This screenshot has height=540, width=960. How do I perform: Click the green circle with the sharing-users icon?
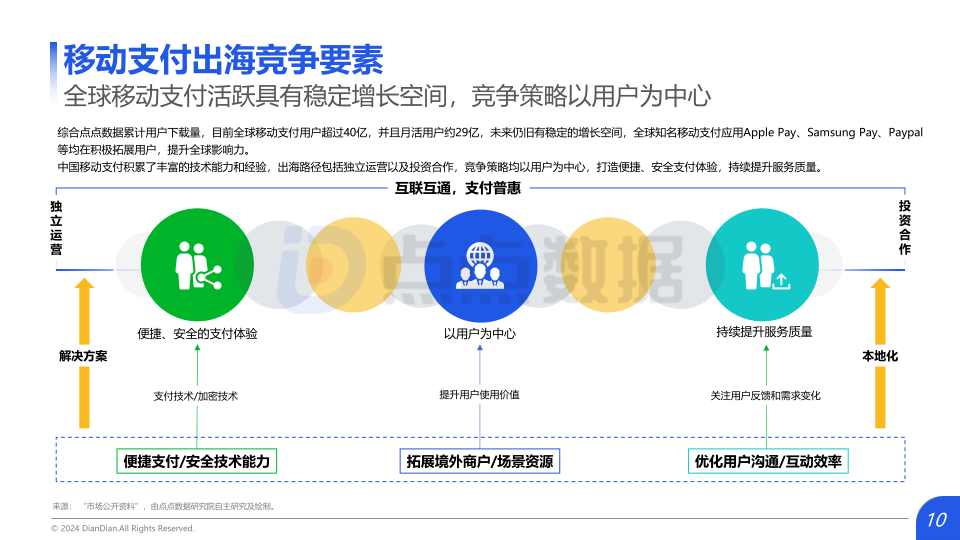point(197,264)
